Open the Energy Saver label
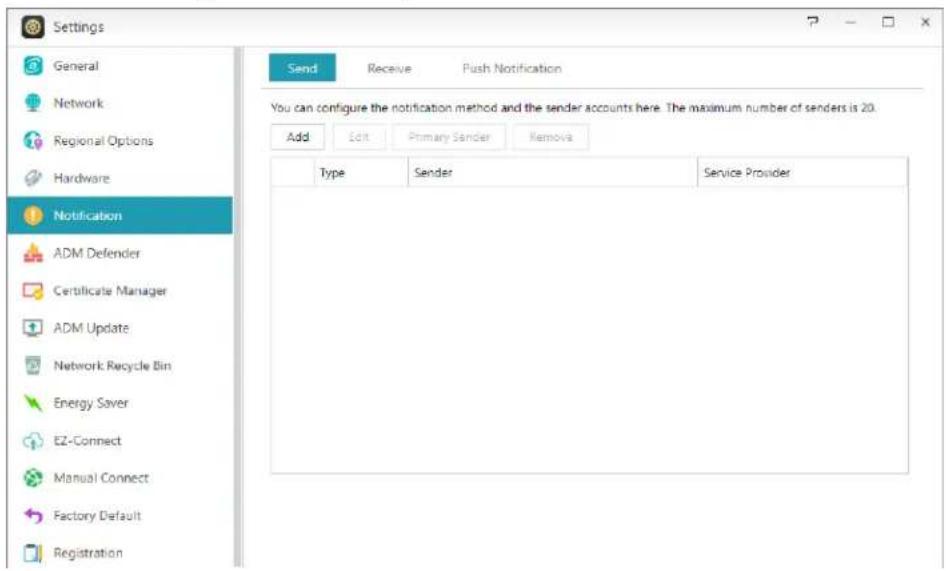Image resolution: width=946 pixels, height=571 pixels. (91, 403)
